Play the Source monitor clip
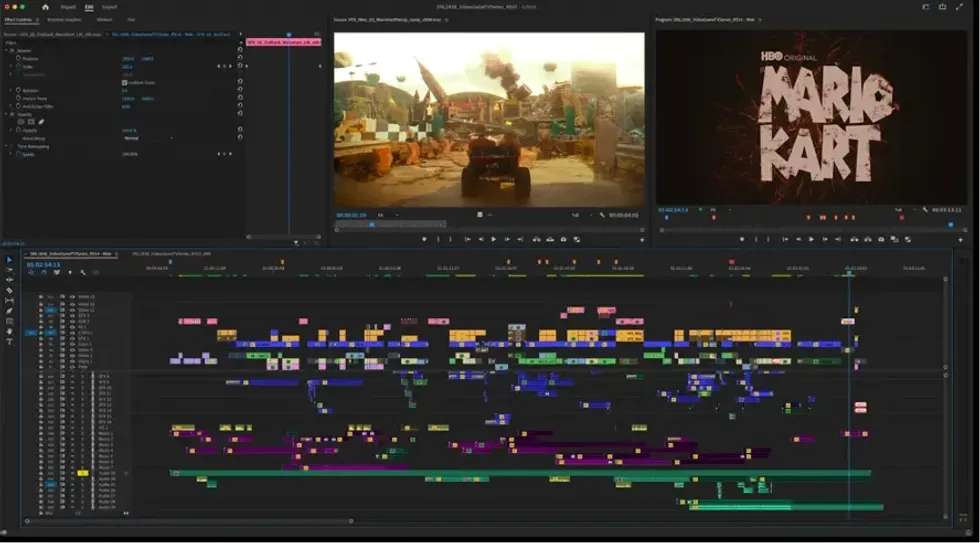 (x=494, y=239)
